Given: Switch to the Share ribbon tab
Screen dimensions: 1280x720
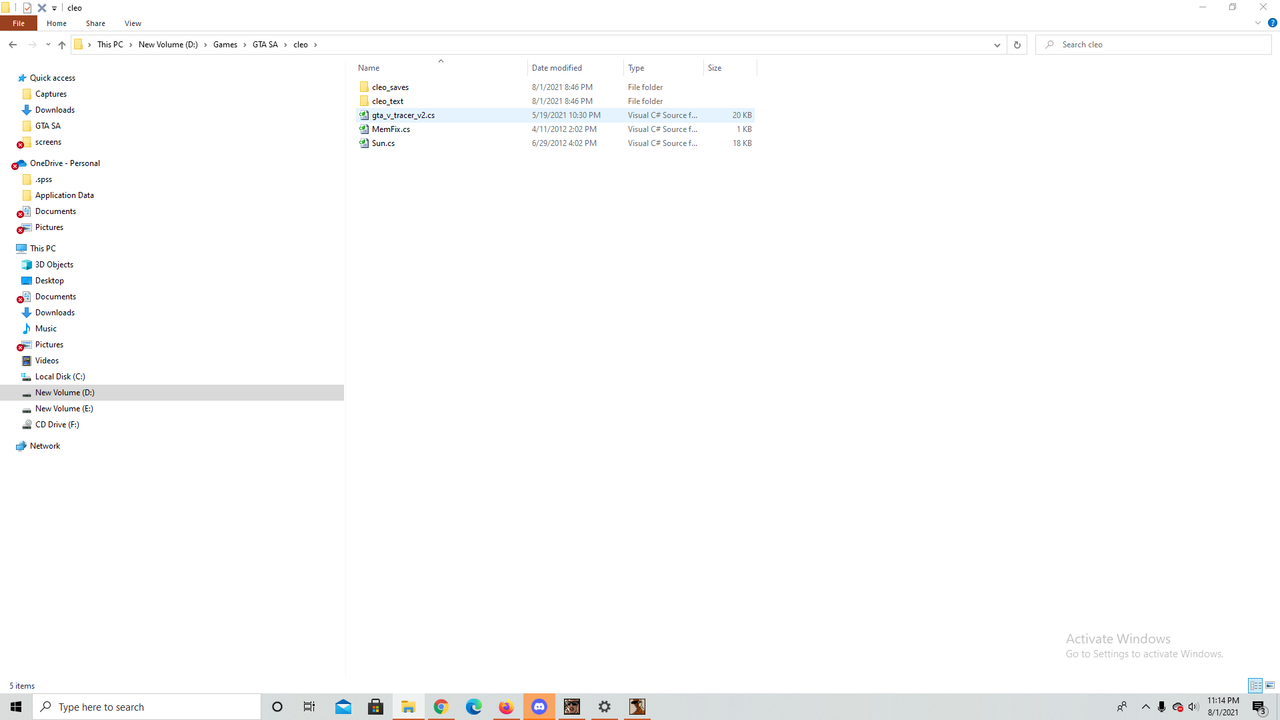Looking at the screenshot, I should pyautogui.click(x=95, y=23).
